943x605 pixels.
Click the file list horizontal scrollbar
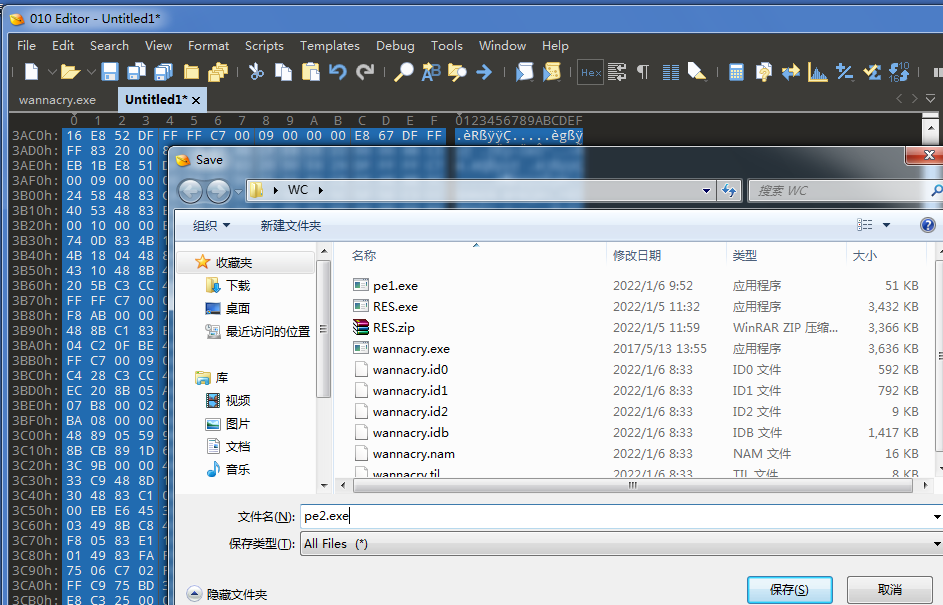tap(633, 485)
